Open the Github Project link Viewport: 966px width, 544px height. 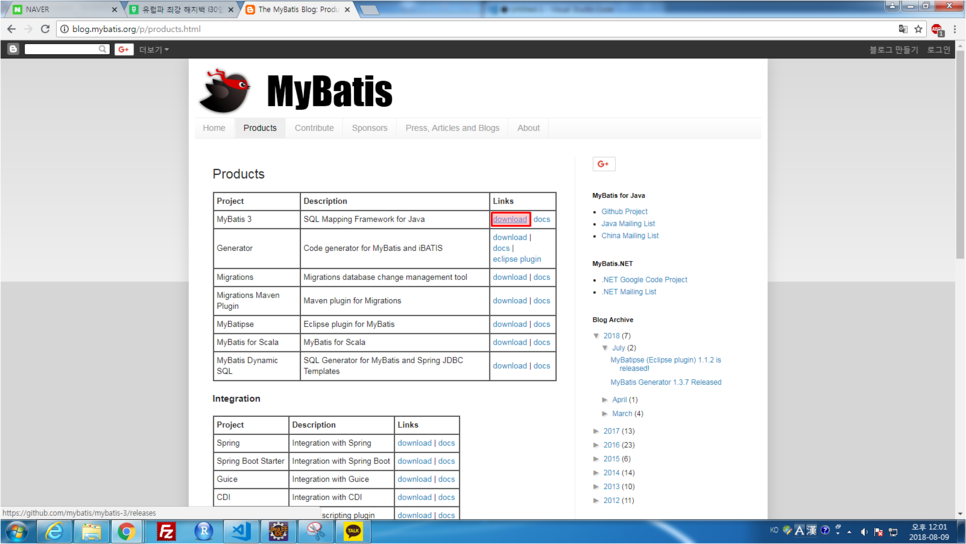click(x=624, y=211)
